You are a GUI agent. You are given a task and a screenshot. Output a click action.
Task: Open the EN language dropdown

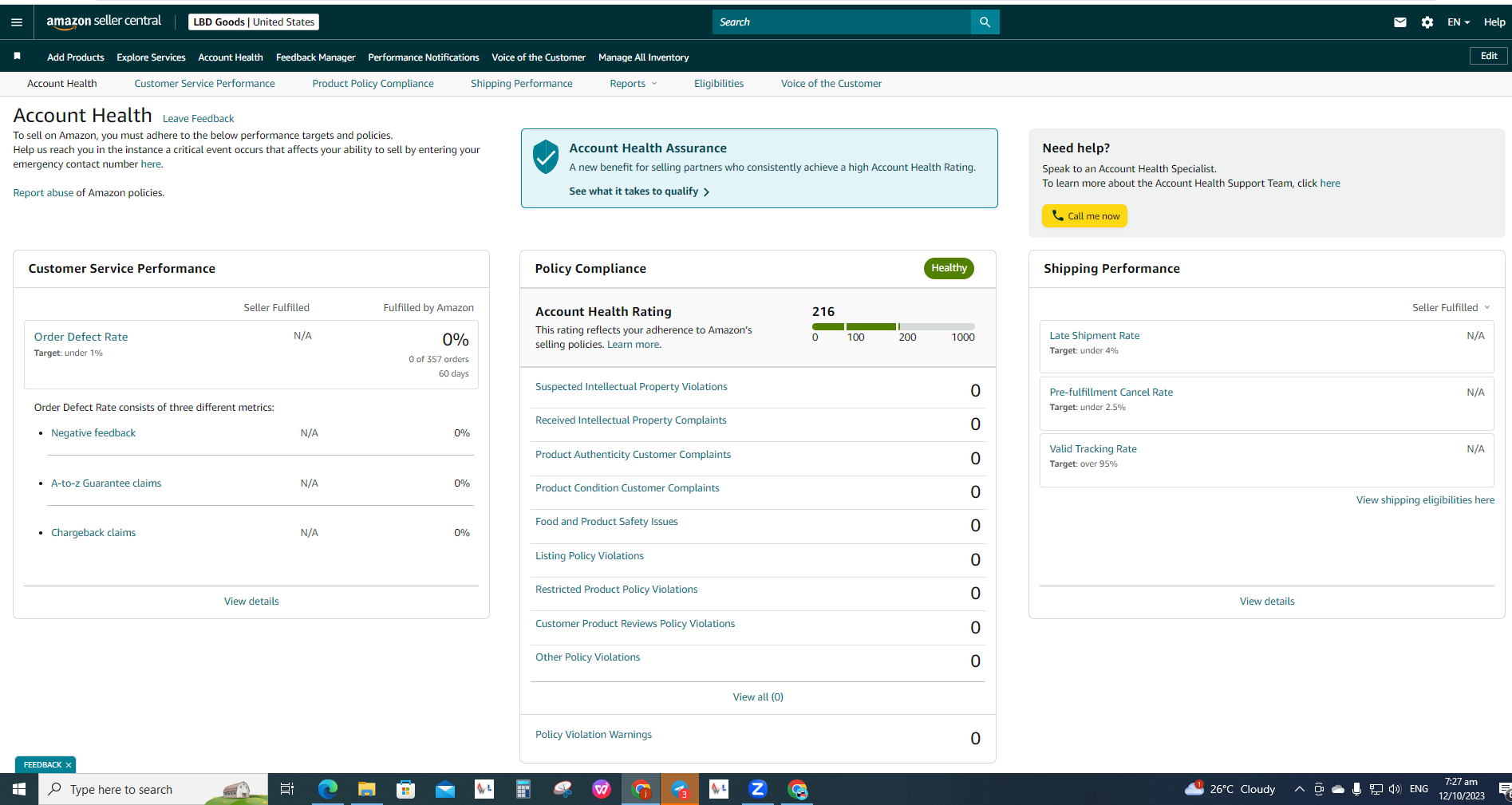click(x=1459, y=22)
